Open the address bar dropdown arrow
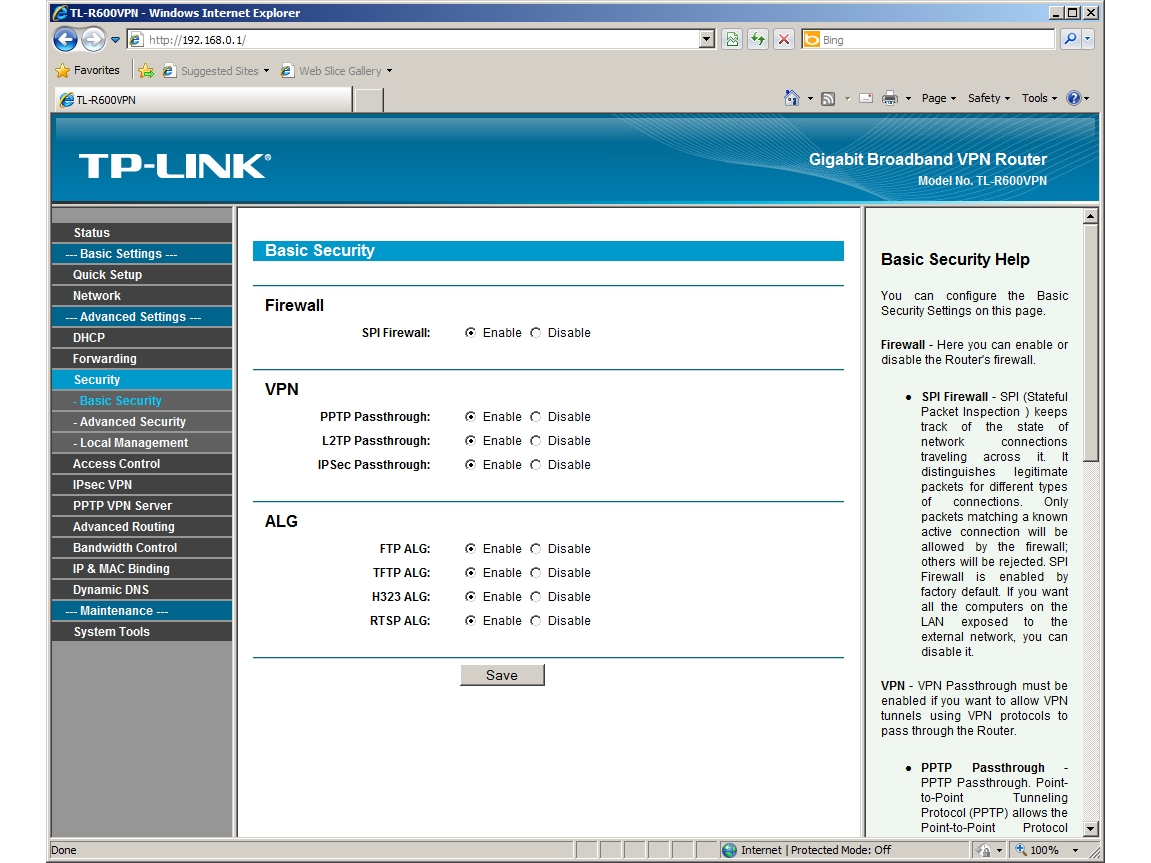Viewport: 1151px width, 863px height. click(706, 40)
